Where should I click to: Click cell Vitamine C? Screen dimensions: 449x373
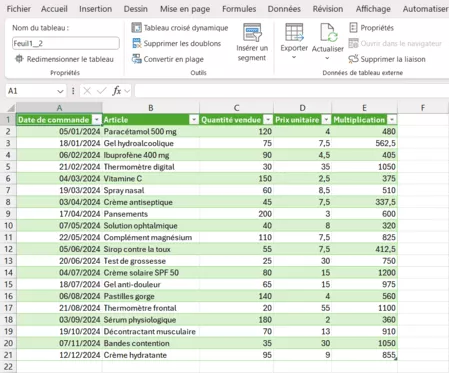[151, 179]
